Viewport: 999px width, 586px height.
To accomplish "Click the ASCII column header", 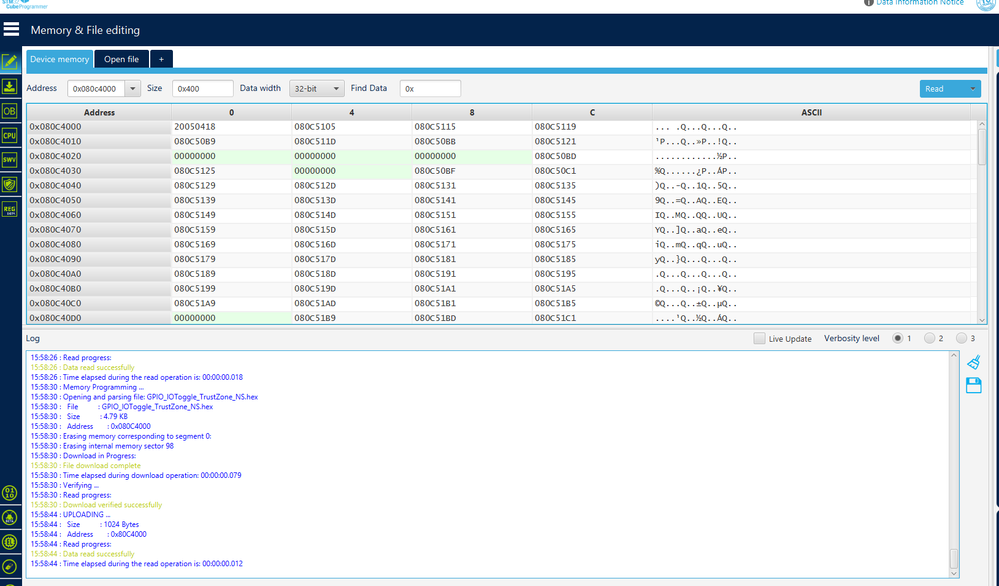I will (811, 112).
